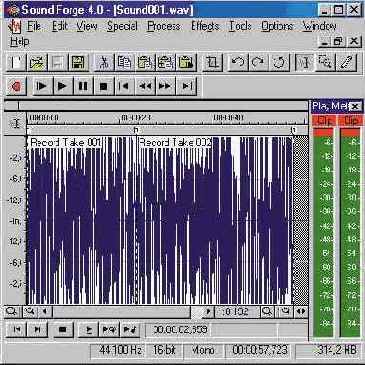Click the Open file folder icon
This screenshot has width=365, height=365.
(x=37, y=63)
